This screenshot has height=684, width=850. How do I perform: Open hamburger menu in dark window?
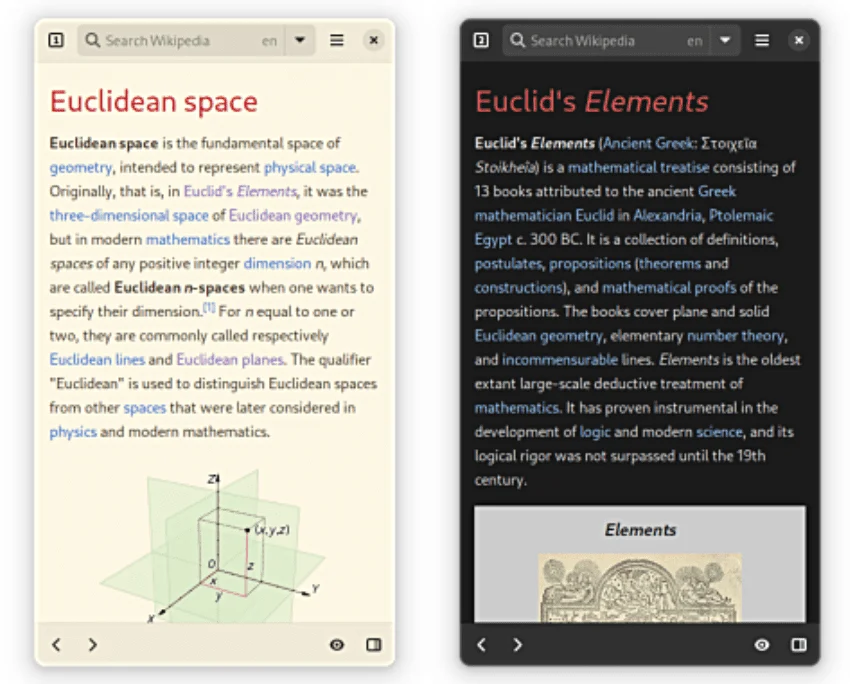[x=762, y=40]
